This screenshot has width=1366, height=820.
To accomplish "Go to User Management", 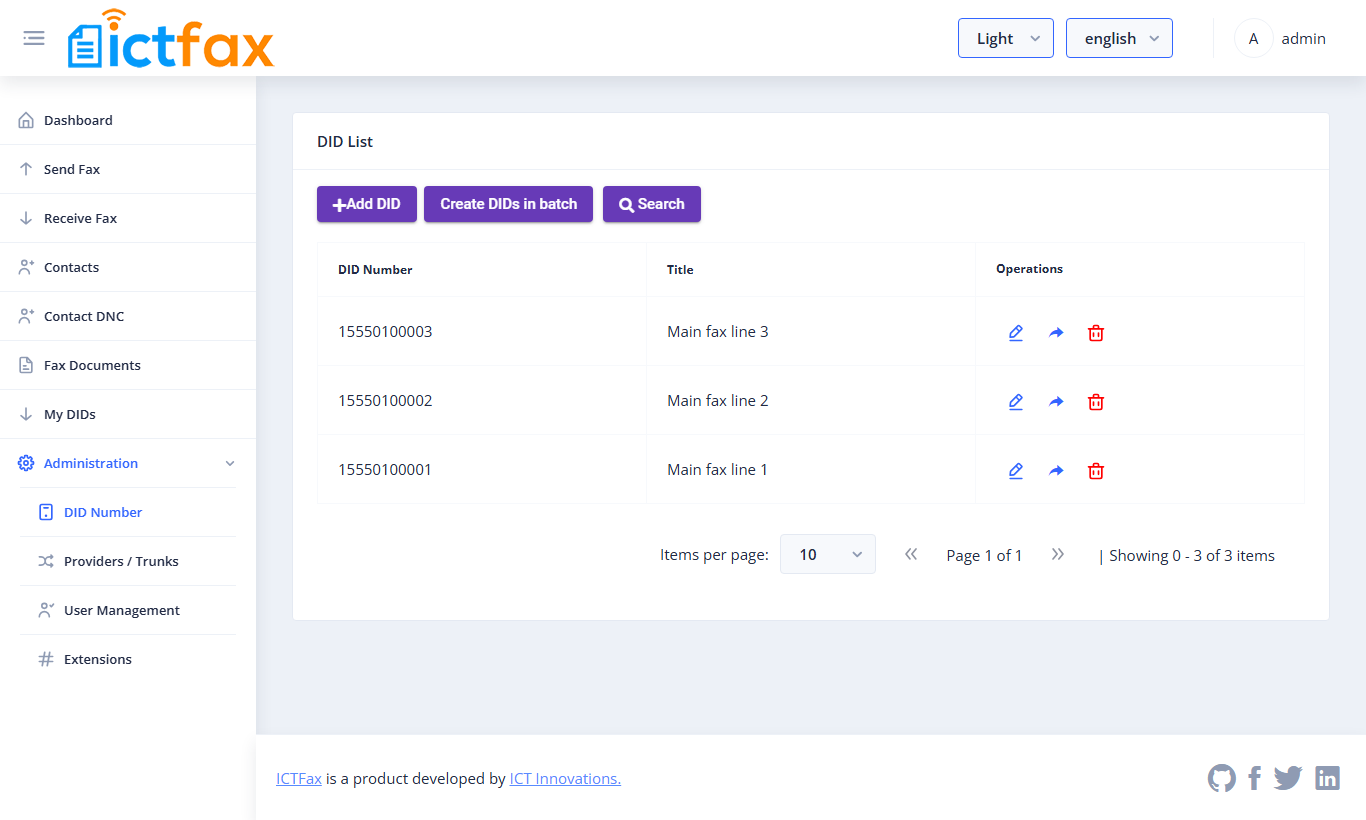I will pyautogui.click(x=128, y=610).
